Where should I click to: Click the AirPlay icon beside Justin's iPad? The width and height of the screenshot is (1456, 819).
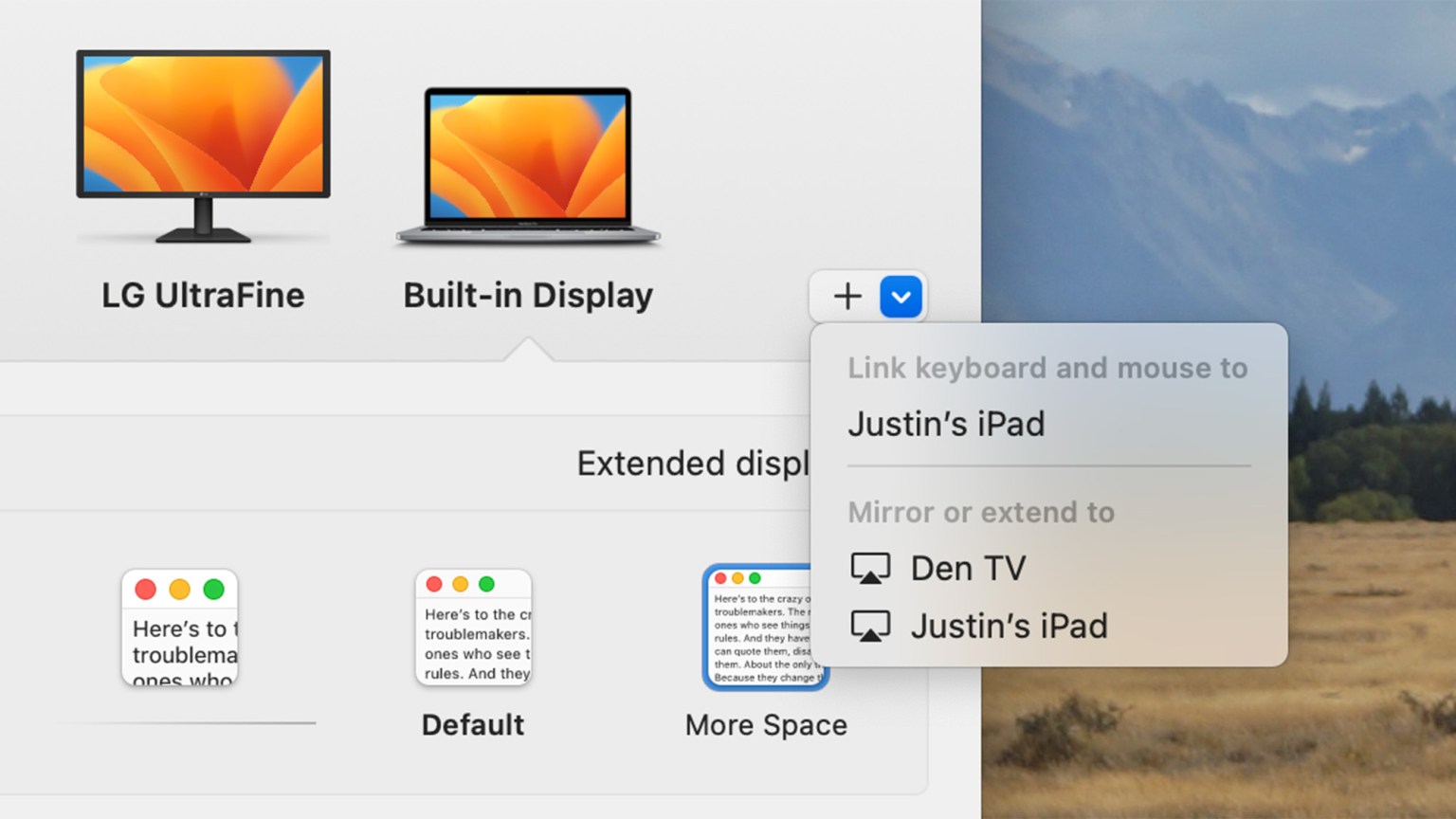tap(869, 626)
